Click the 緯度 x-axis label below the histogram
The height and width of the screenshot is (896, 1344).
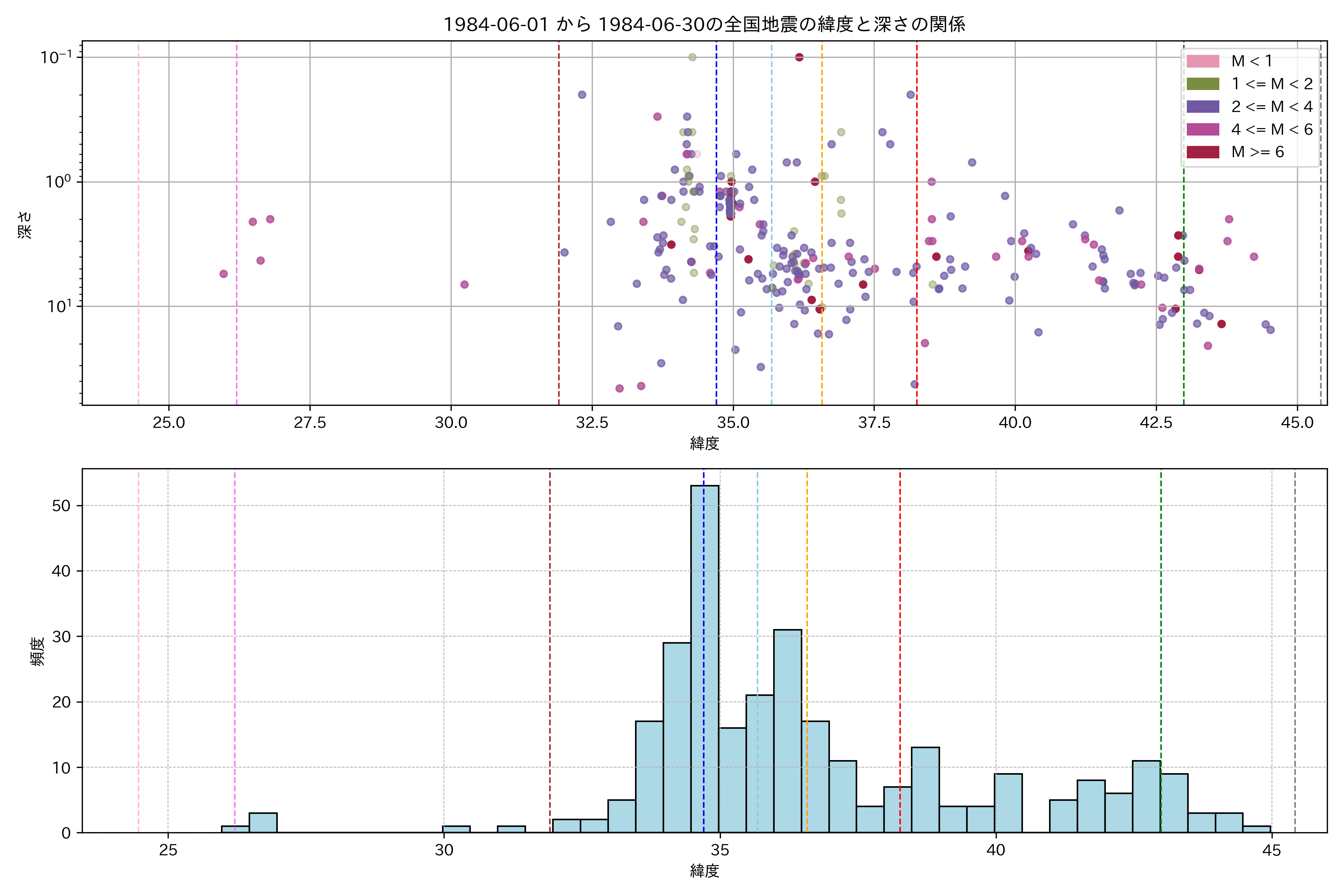coord(704,871)
